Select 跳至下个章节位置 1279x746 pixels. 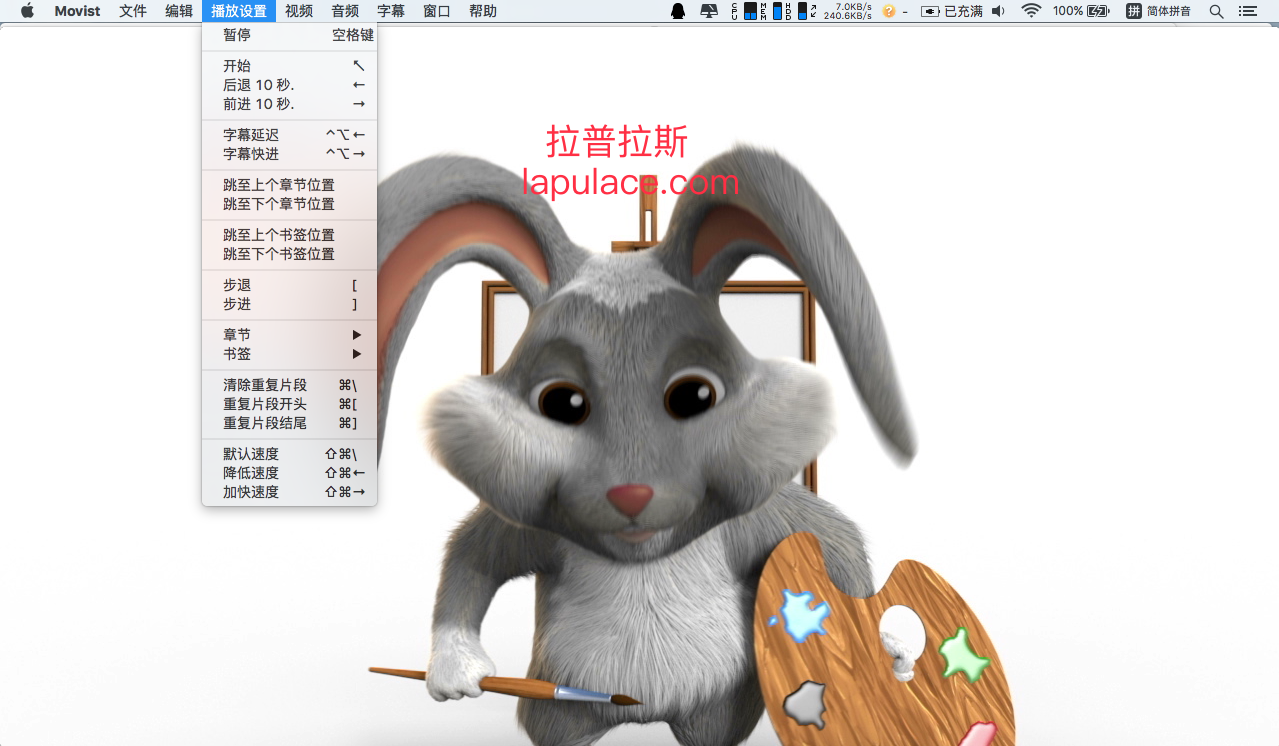point(290,204)
